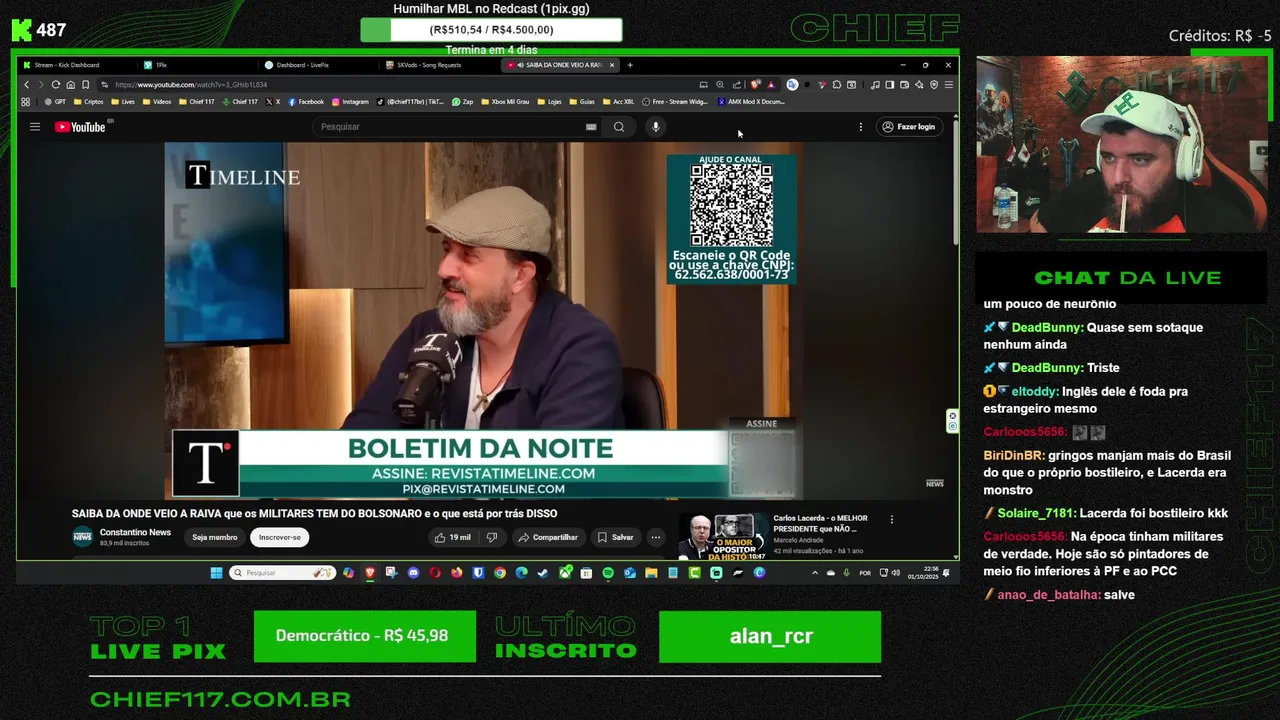Expand the Lives bookmarks folder
Viewport: 1280px width, 720px height.
[123, 102]
